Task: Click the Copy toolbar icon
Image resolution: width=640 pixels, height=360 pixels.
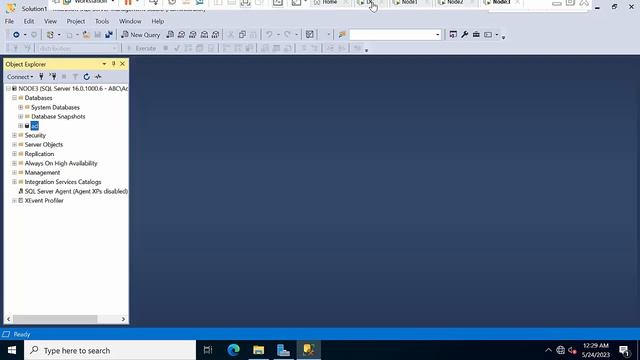Action: coord(242,35)
